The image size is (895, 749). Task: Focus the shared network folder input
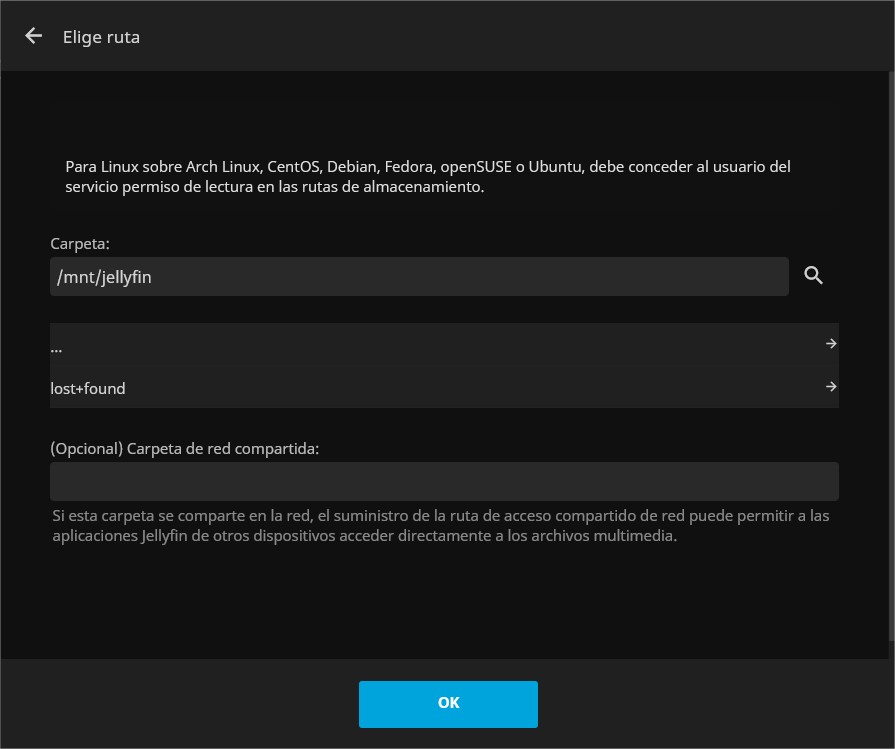point(444,481)
